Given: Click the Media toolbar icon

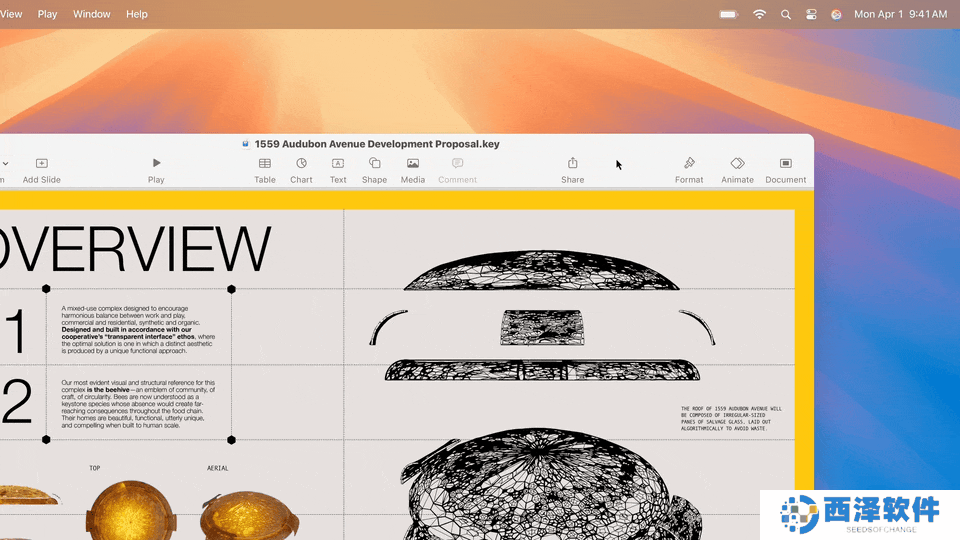Looking at the screenshot, I should (x=413, y=169).
